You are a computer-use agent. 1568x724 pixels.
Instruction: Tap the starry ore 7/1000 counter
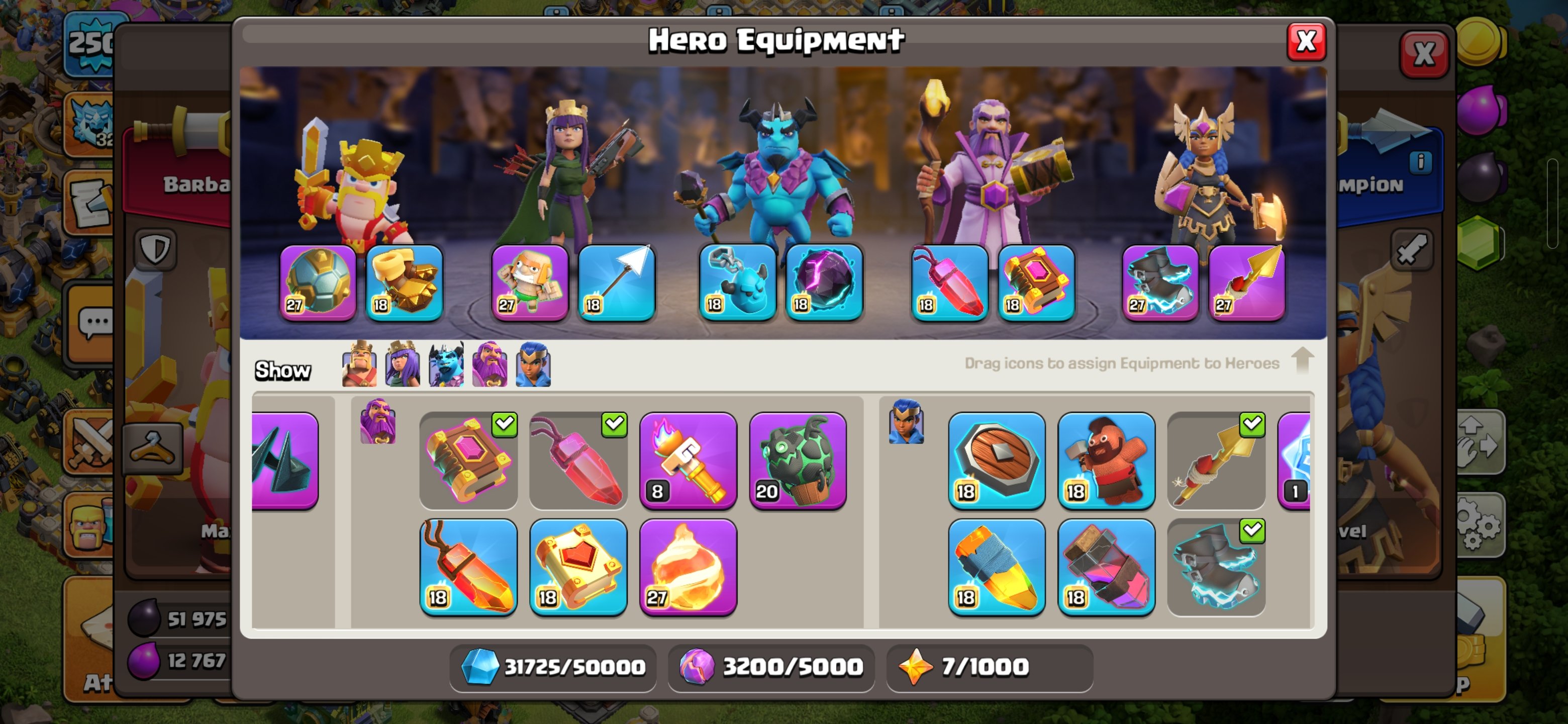(x=989, y=667)
